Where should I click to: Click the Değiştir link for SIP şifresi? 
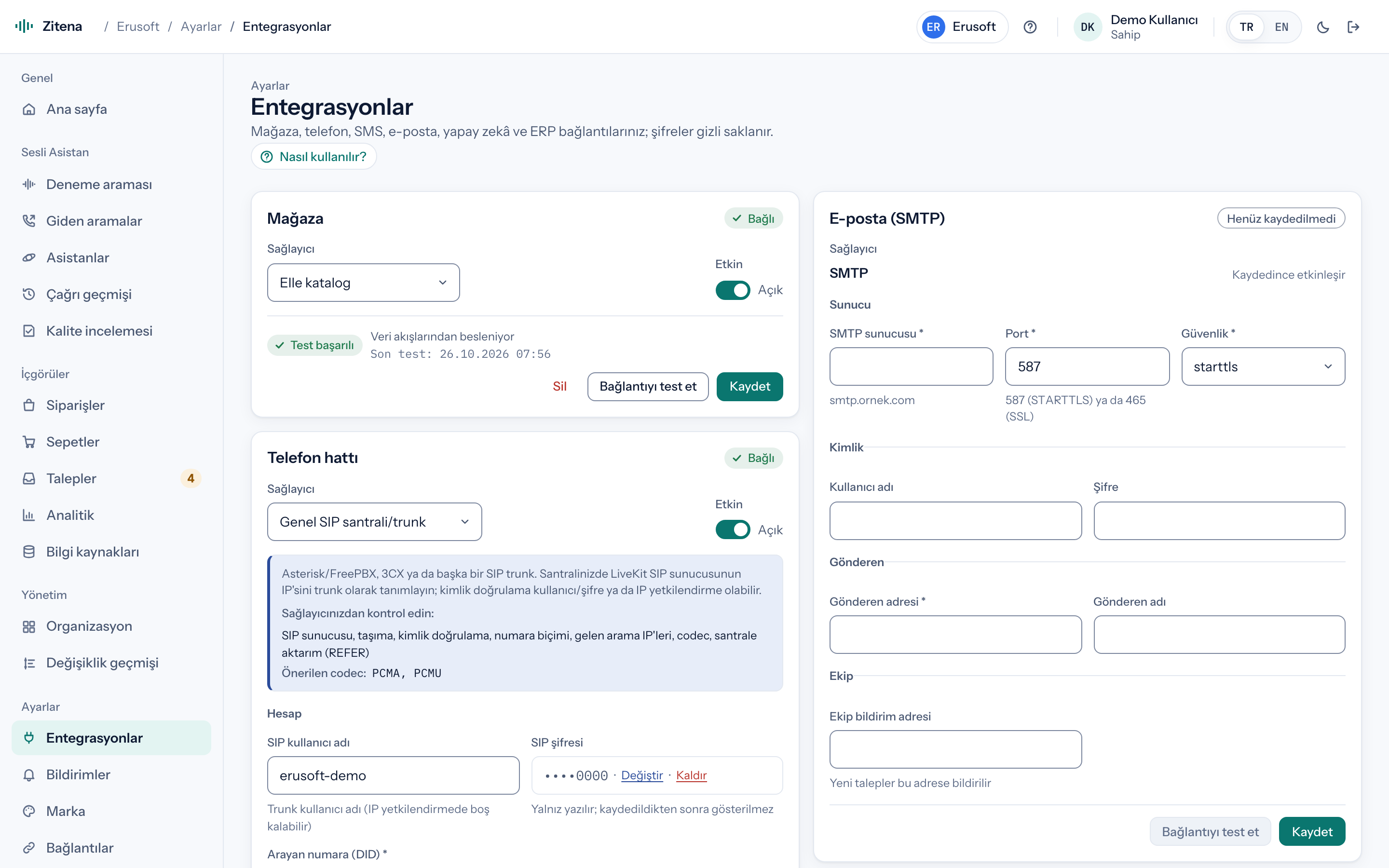point(642,775)
